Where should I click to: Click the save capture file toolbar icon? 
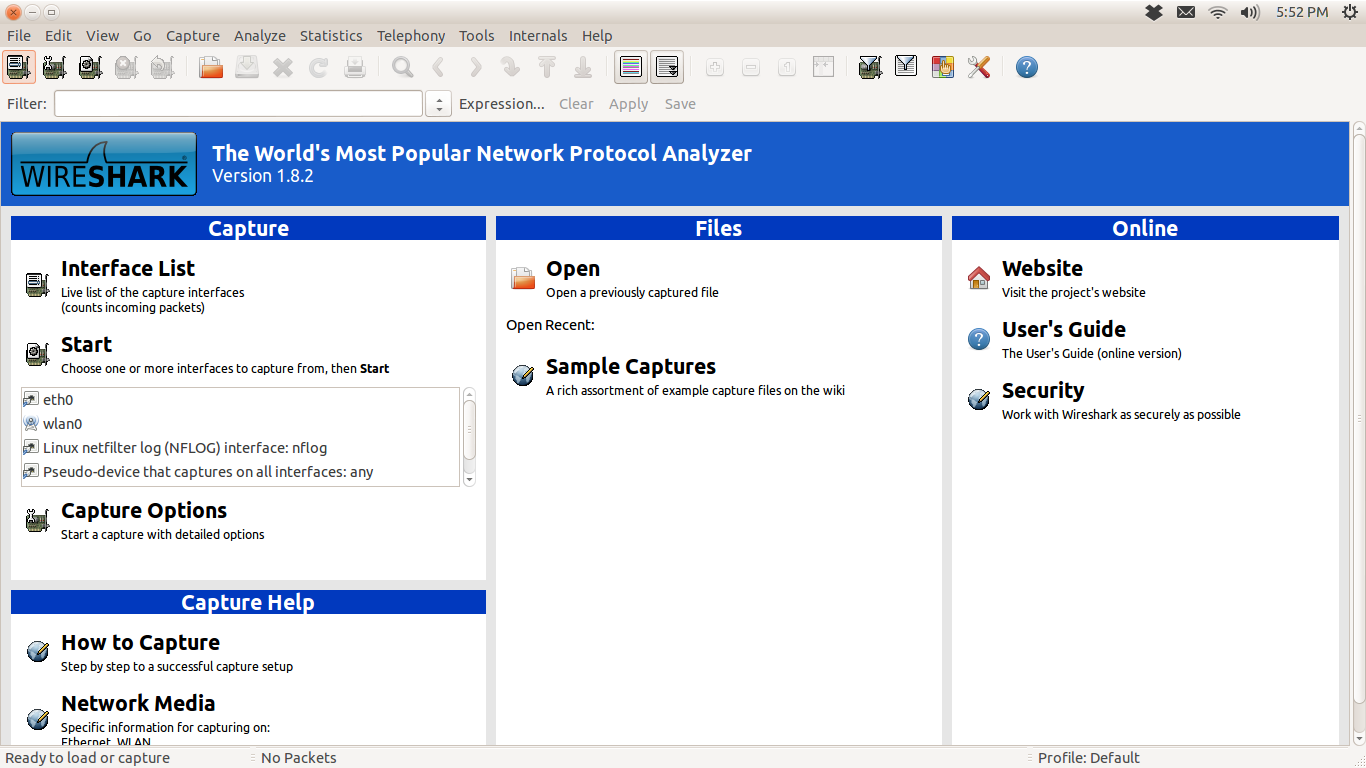pos(247,67)
